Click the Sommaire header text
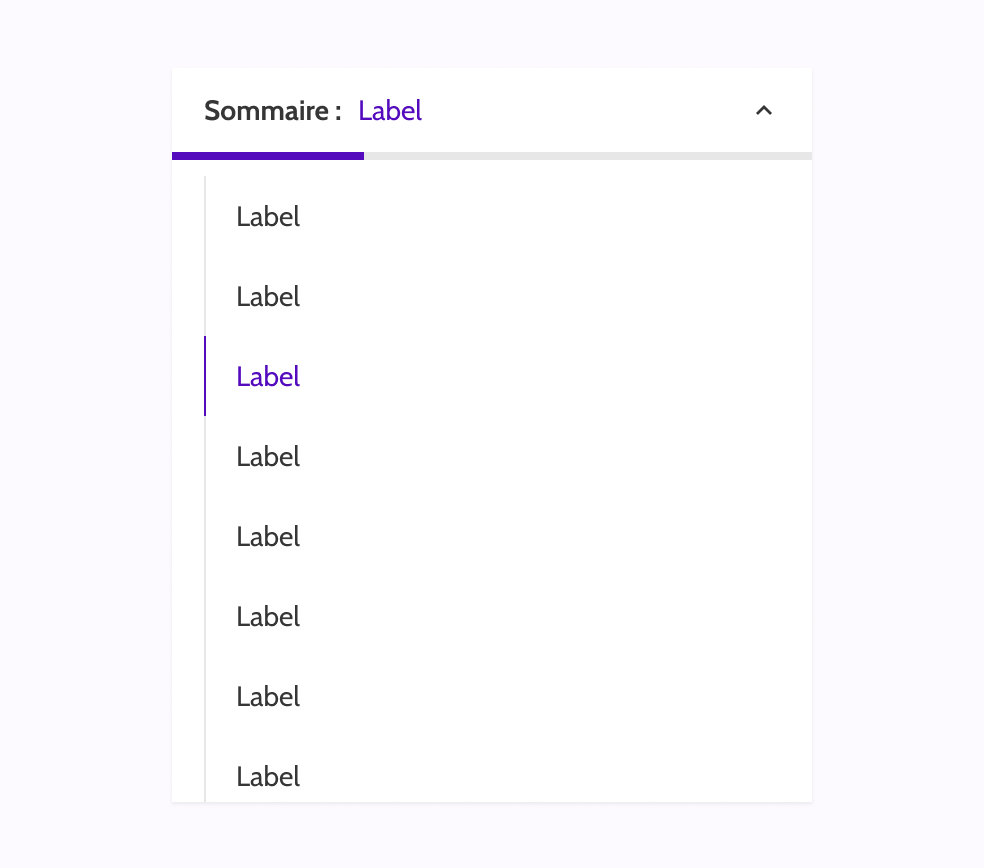 tap(272, 111)
